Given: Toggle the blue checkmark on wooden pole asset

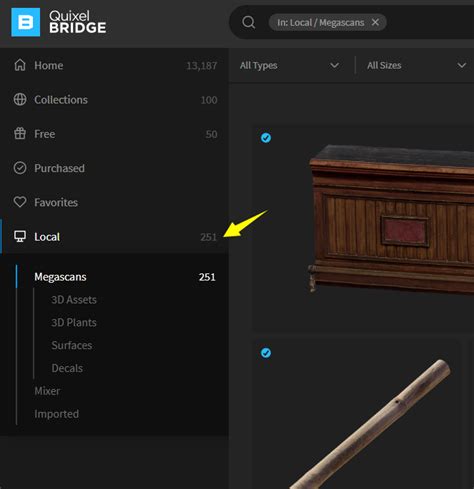Looking at the screenshot, I should coord(266,353).
